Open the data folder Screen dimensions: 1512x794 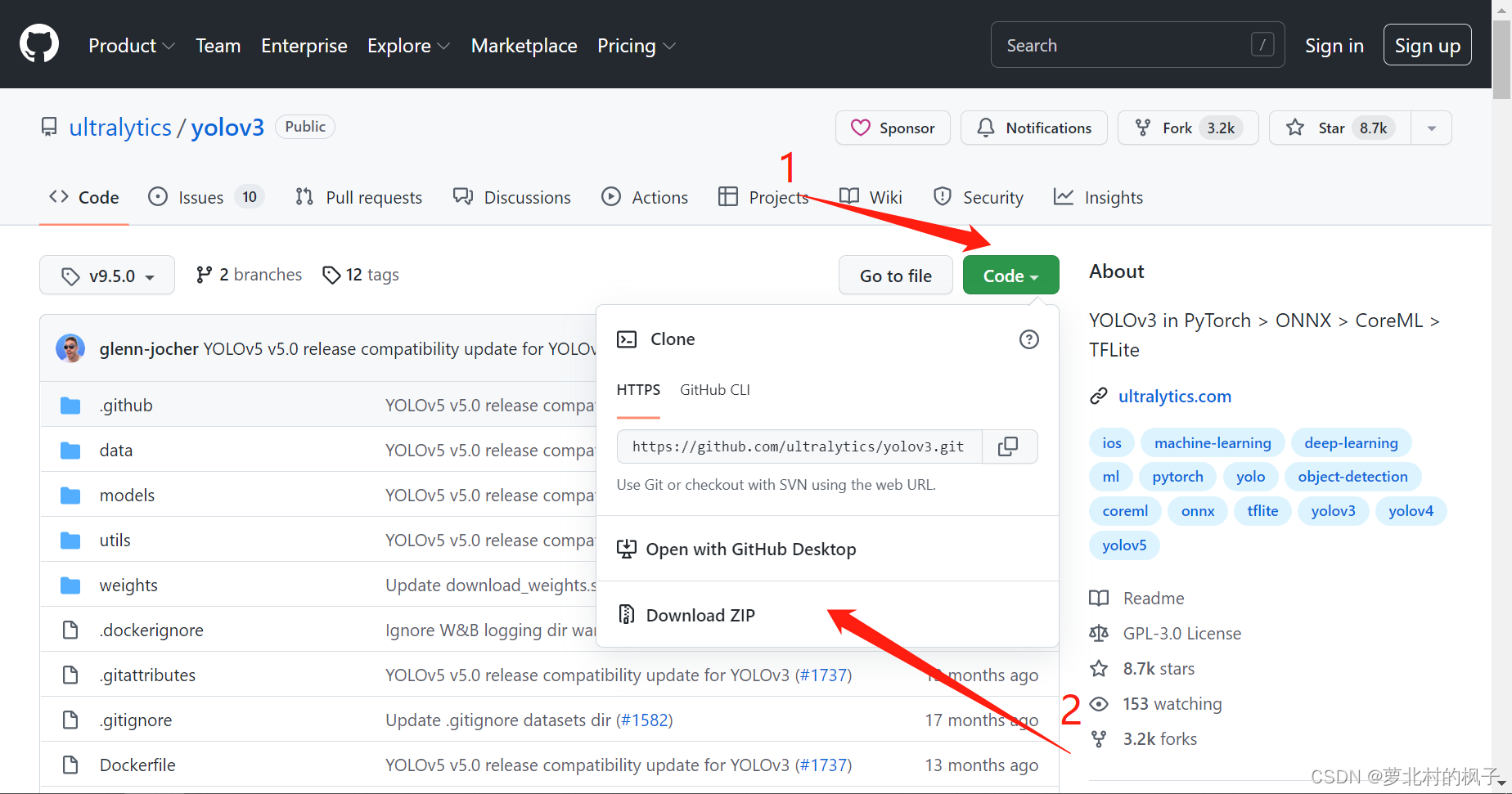tap(116, 451)
